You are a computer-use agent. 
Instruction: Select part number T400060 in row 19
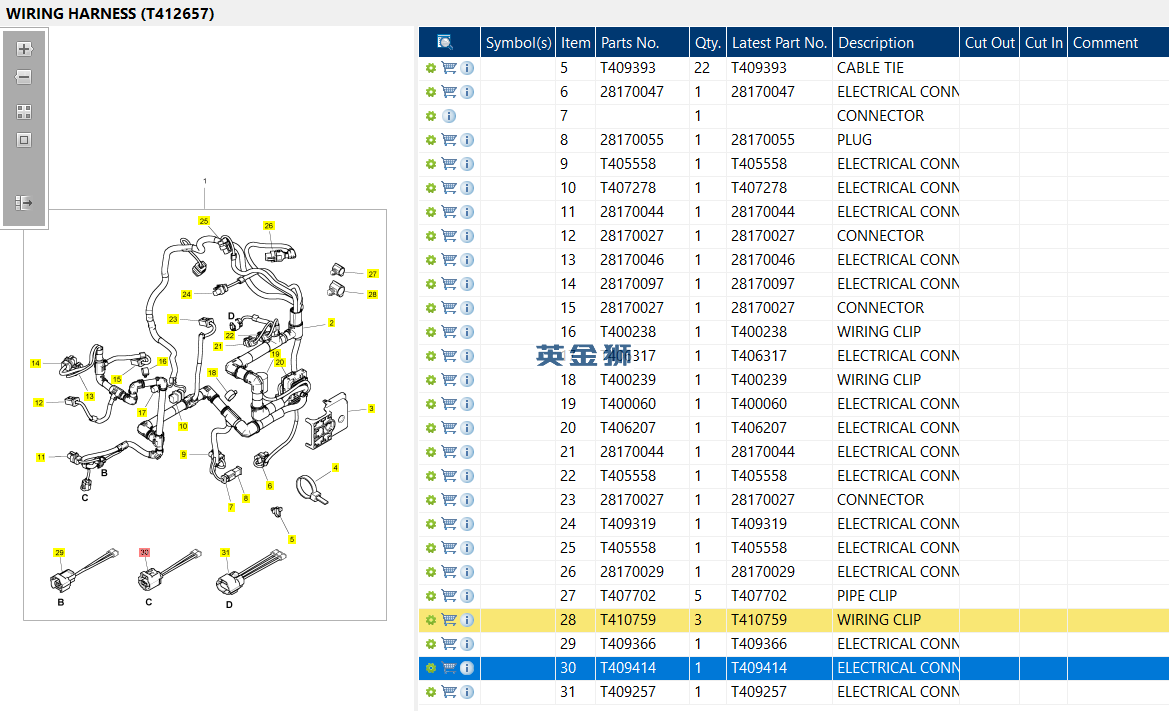tap(628, 404)
